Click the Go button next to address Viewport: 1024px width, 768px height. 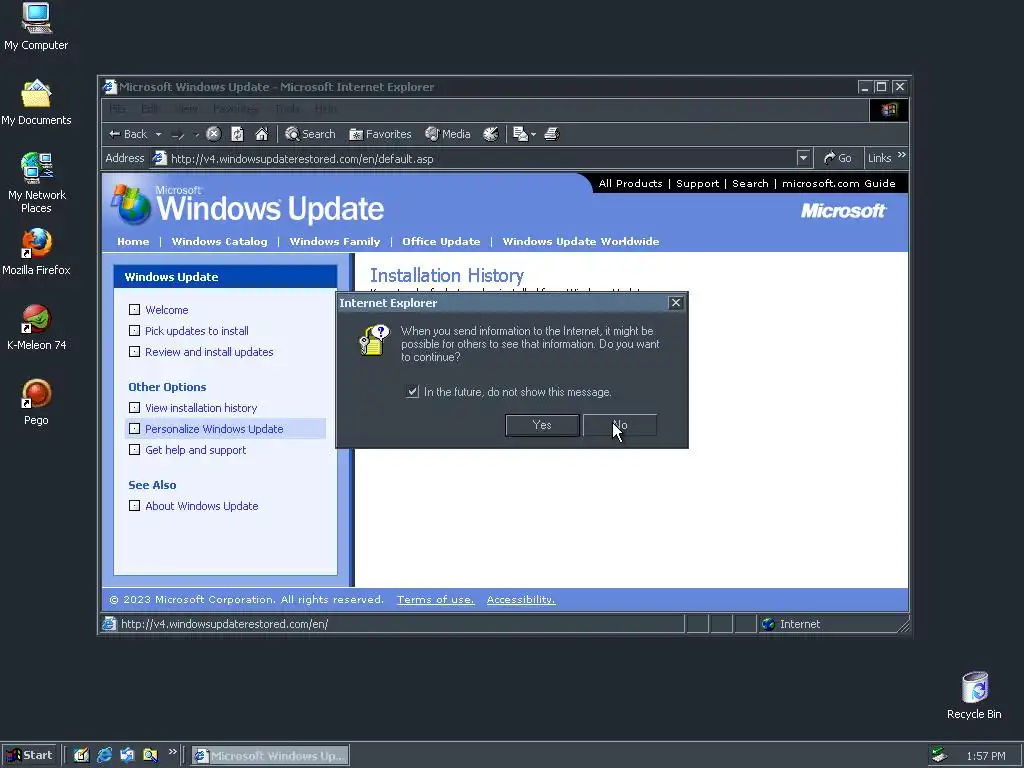click(x=837, y=158)
